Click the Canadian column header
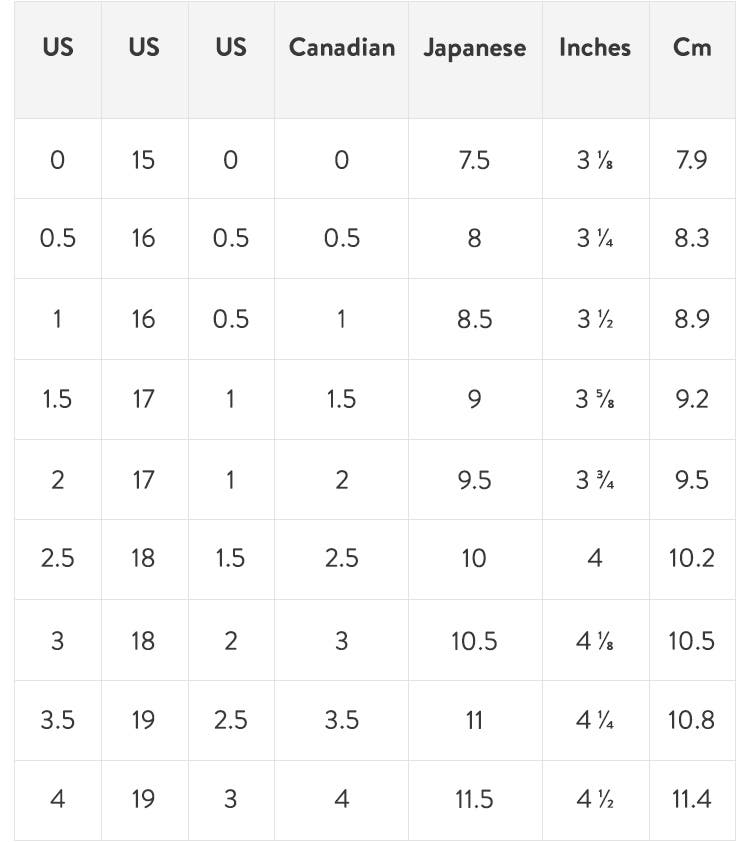This screenshot has height=842, width=750. (x=341, y=47)
